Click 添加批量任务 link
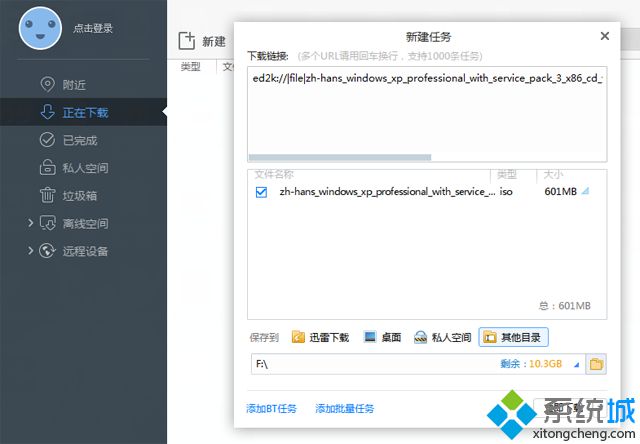Viewport: 640px width, 444px height. tap(344, 408)
